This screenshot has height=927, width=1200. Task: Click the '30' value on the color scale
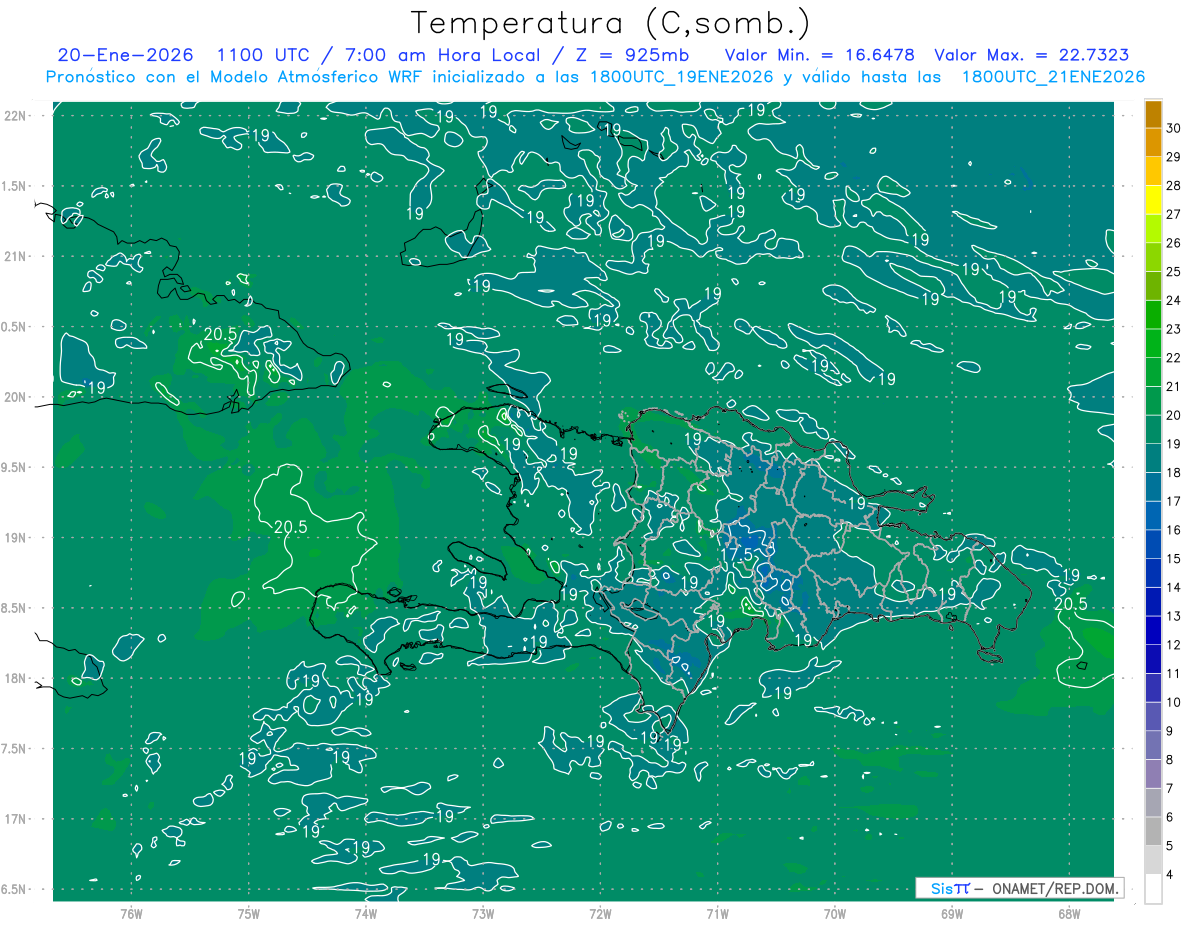[x=1173, y=128]
